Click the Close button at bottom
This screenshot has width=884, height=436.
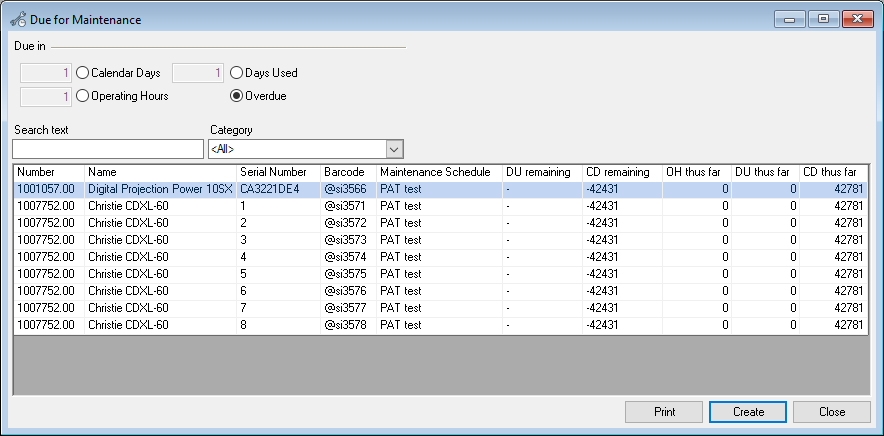tap(832, 411)
